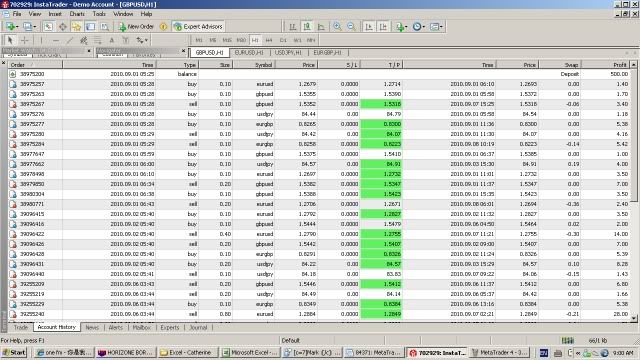Screen dimensions: 640x360
Task: Open the File menu
Action: pos(17,14)
